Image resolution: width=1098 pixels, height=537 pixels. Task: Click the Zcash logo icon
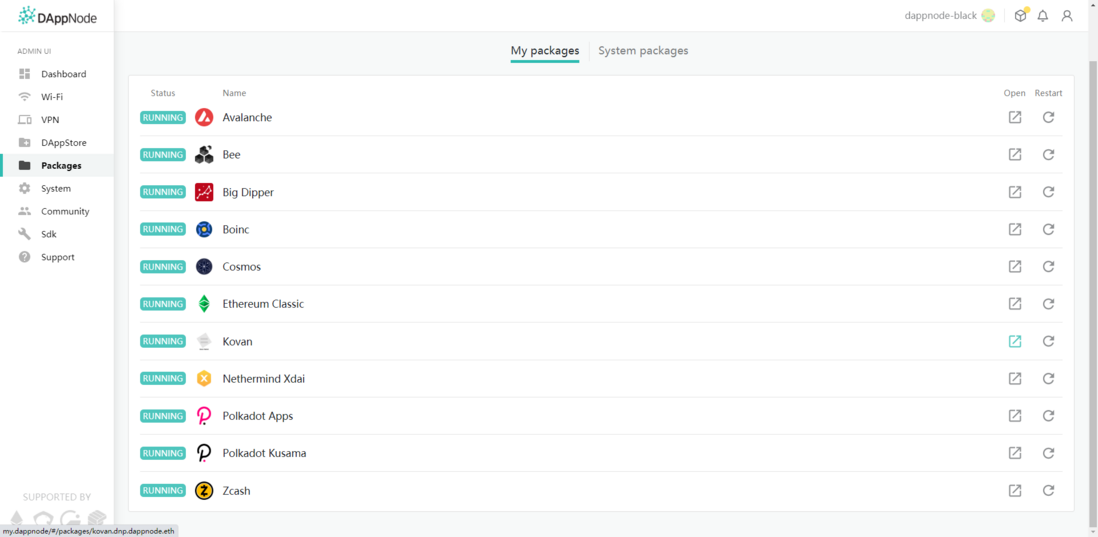204,490
